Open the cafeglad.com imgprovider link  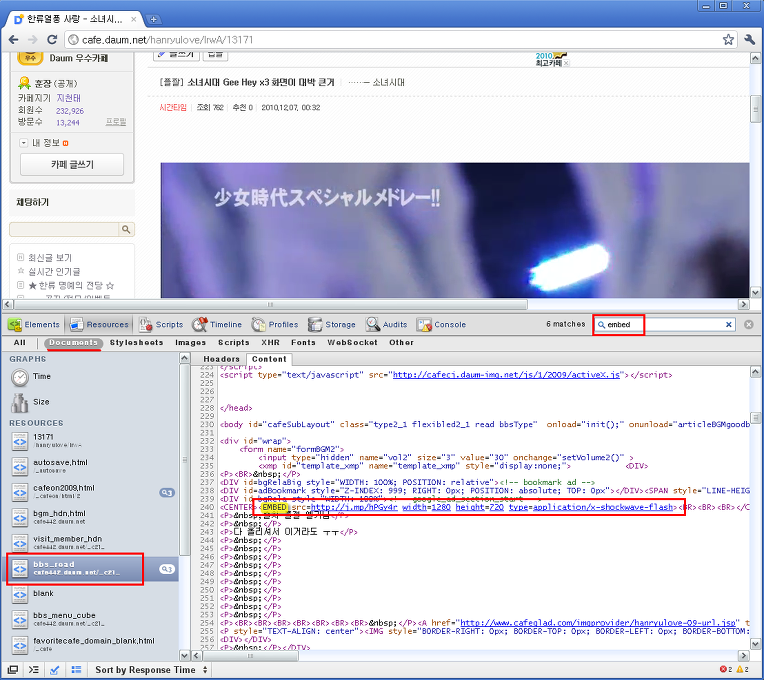tap(598, 623)
